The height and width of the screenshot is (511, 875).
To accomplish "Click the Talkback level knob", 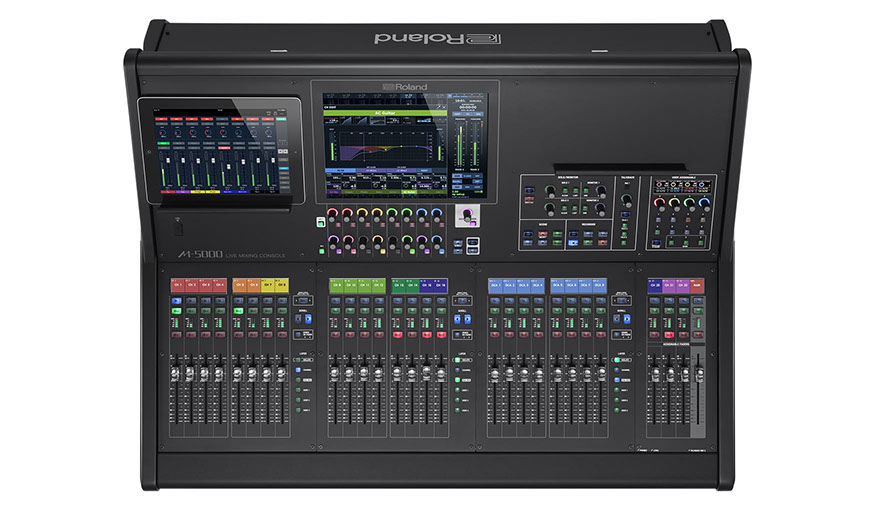I will pos(627,201).
